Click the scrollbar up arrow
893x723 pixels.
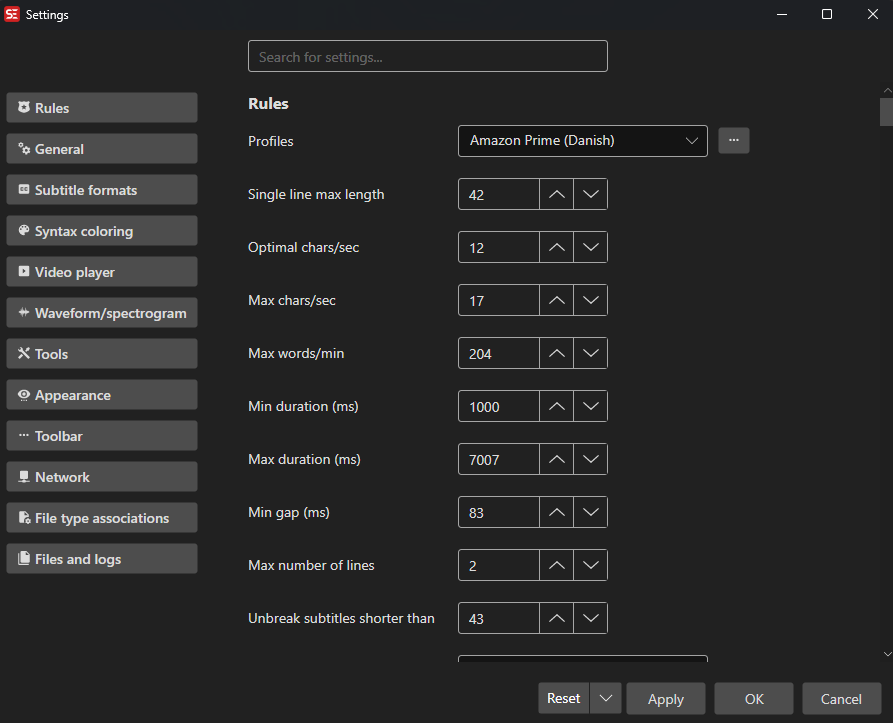pyautogui.click(x=887, y=90)
